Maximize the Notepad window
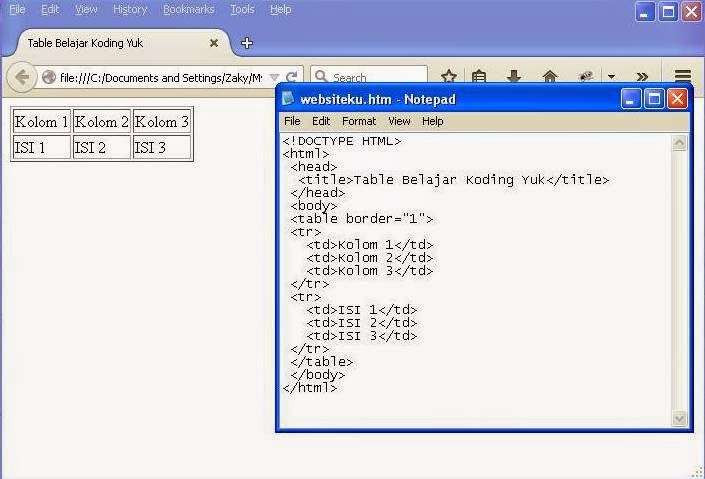Screen dimensions: 705x479 (654, 98)
